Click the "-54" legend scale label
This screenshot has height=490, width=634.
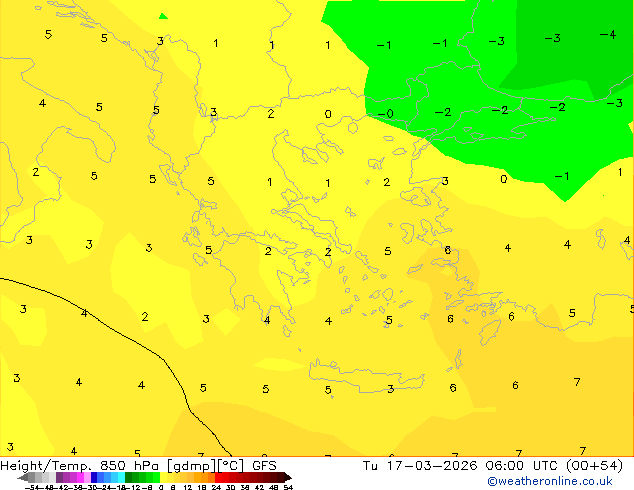click(x=33, y=487)
